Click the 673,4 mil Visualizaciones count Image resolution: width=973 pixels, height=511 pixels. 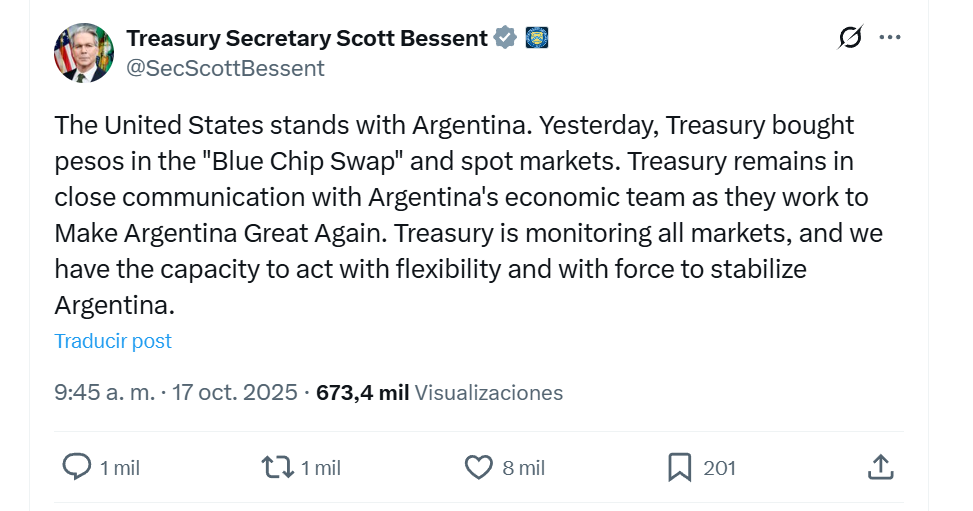[439, 392]
